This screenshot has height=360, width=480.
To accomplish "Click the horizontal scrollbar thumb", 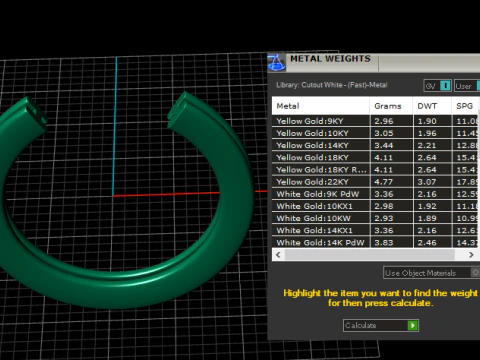I will (370, 255).
